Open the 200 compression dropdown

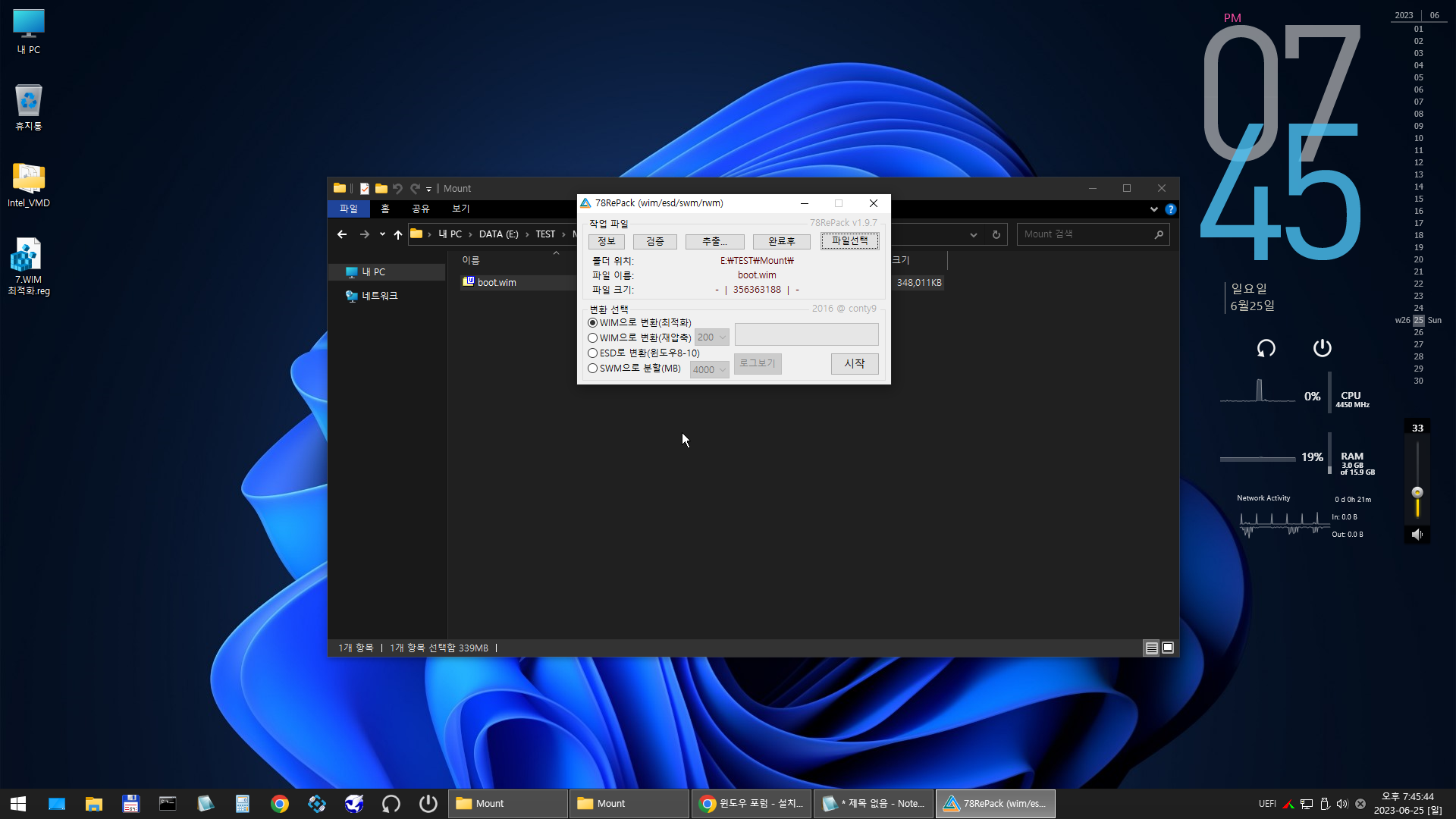coord(712,337)
